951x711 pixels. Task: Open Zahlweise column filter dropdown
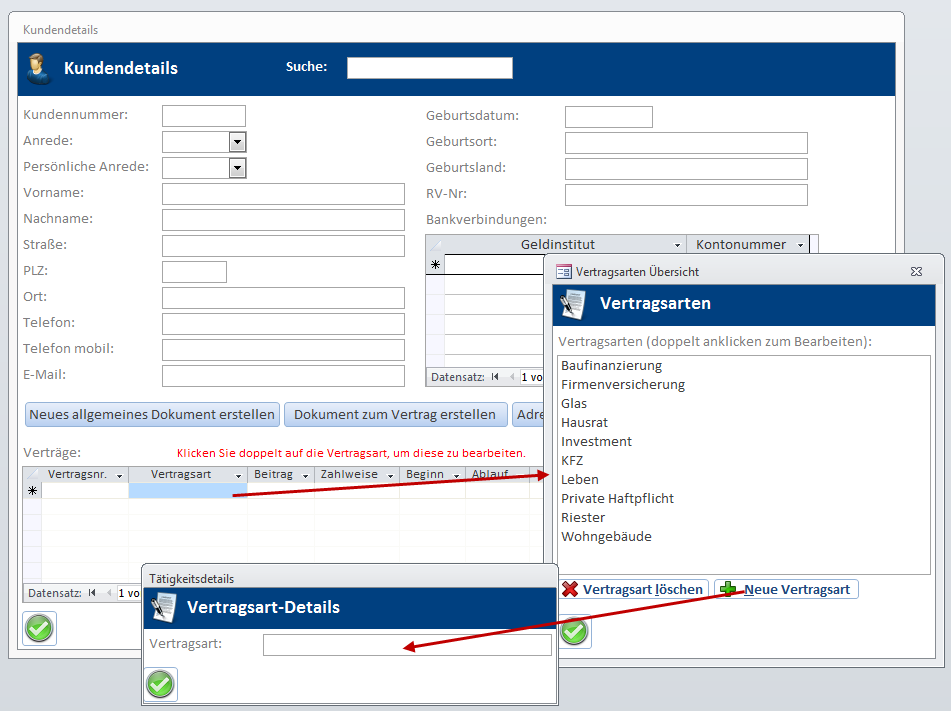(389, 475)
